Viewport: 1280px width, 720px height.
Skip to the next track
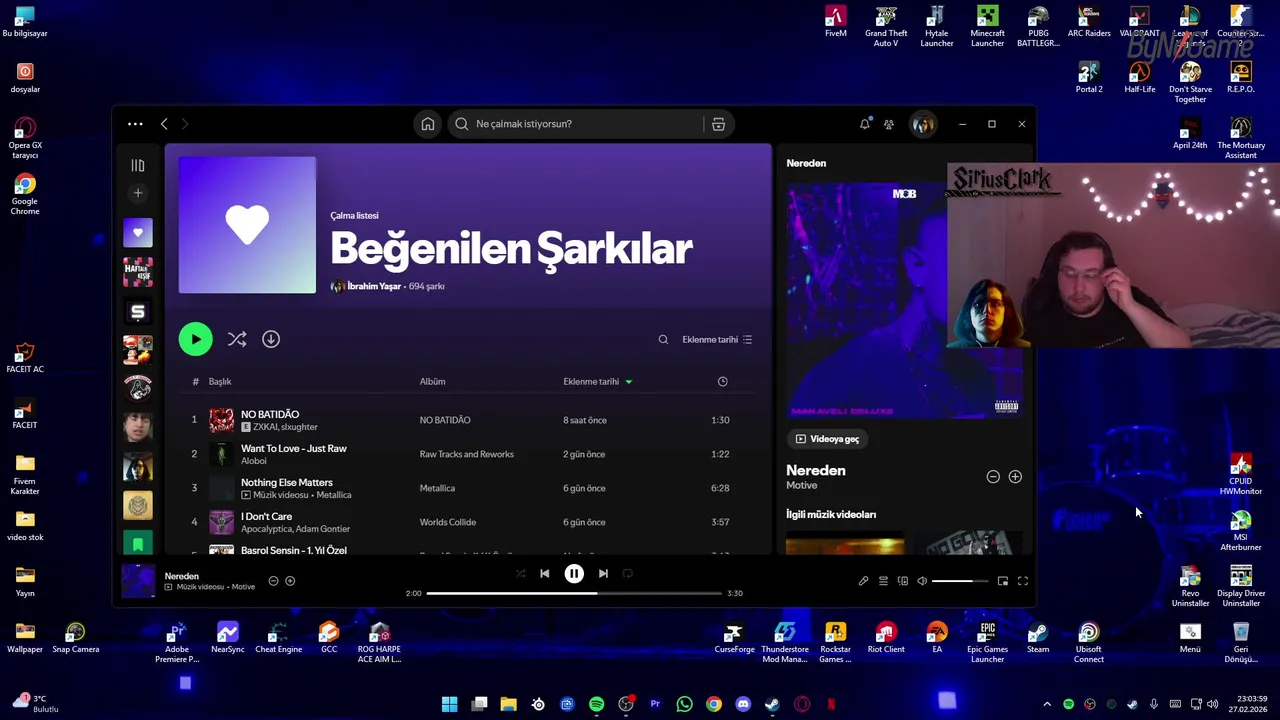(x=603, y=574)
